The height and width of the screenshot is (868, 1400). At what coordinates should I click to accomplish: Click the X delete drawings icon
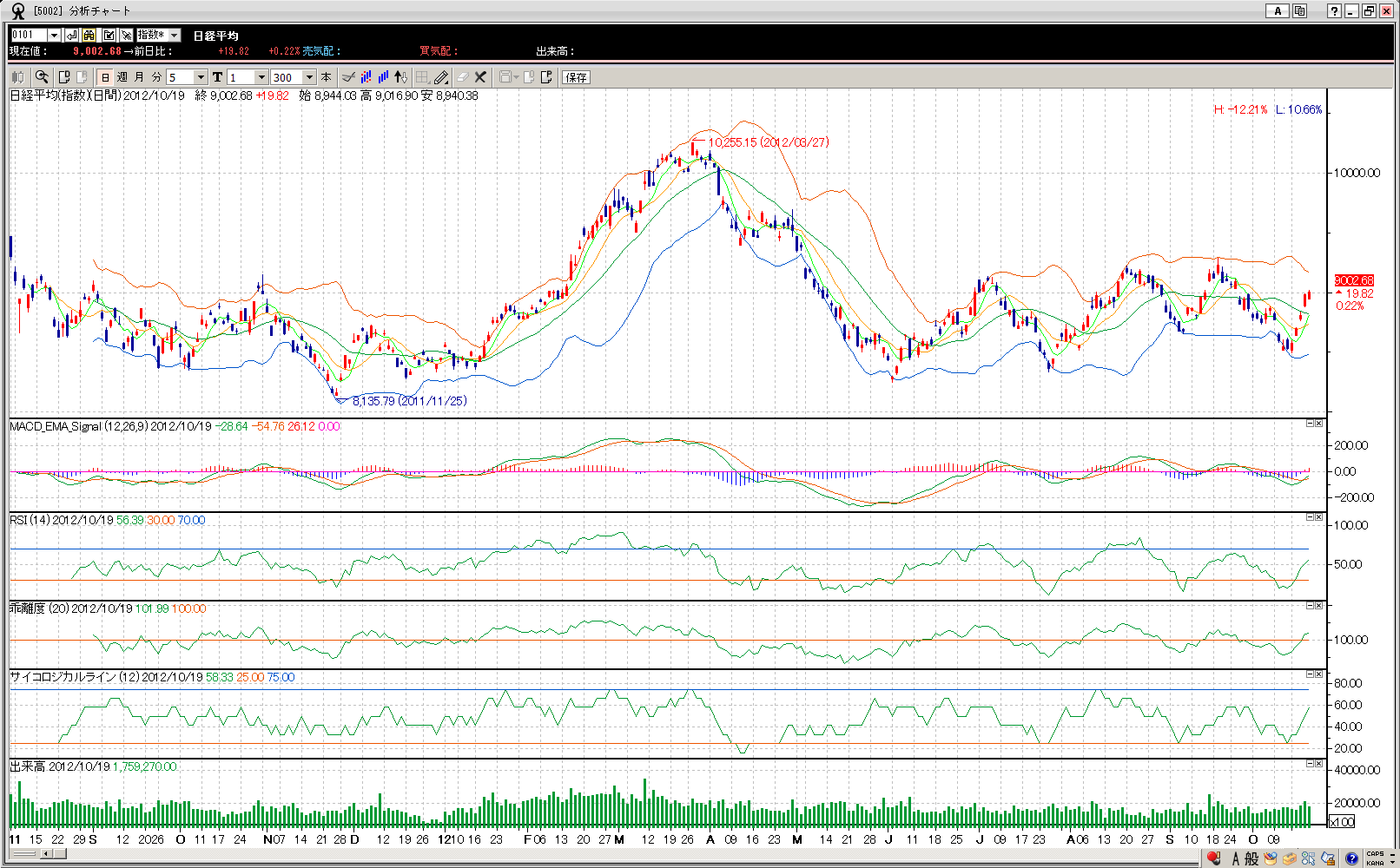point(480,77)
